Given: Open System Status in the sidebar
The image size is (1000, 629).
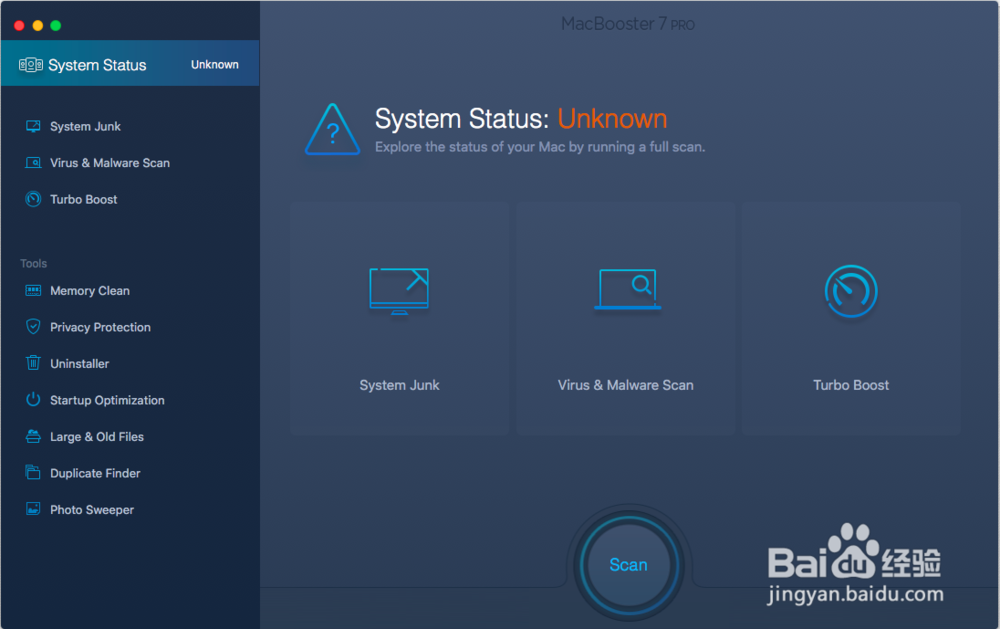Looking at the screenshot, I should point(130,63).
